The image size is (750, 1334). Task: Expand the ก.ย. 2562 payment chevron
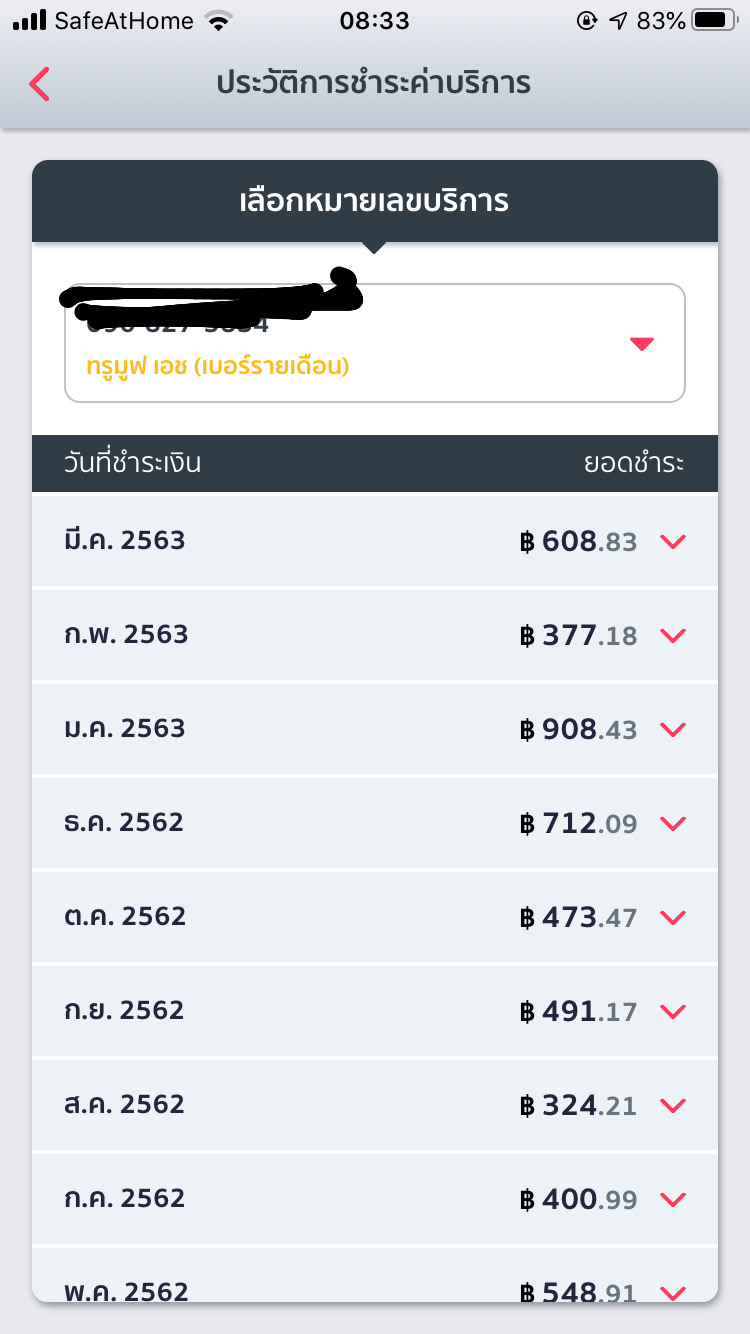(673, 1012)
